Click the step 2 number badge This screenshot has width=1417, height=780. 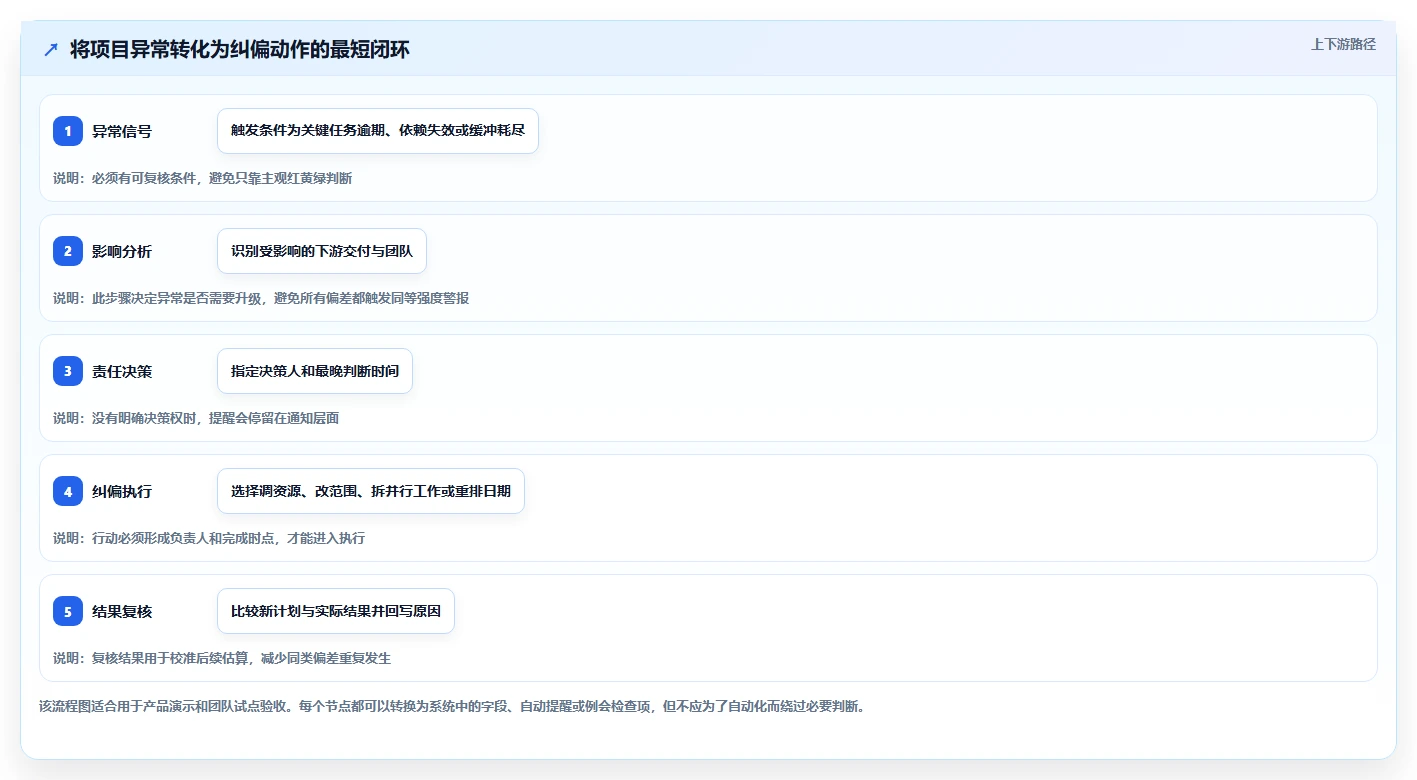click(68, 251)
